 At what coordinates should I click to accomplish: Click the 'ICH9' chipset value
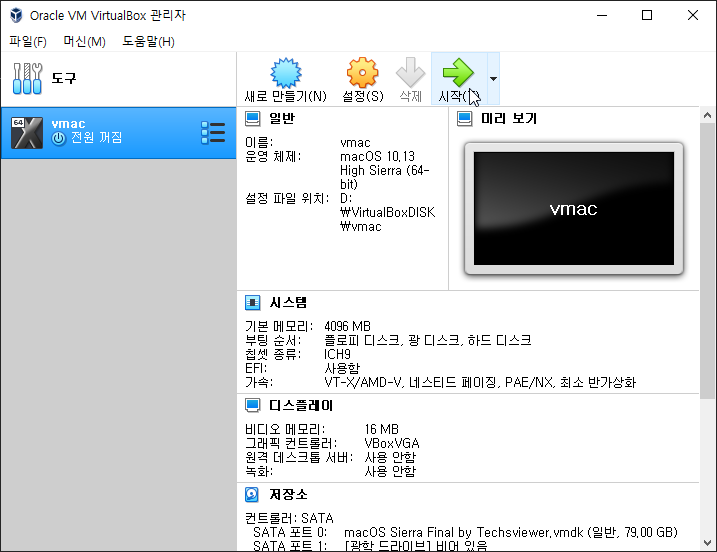pyautogui.click(x=337, y=354)
